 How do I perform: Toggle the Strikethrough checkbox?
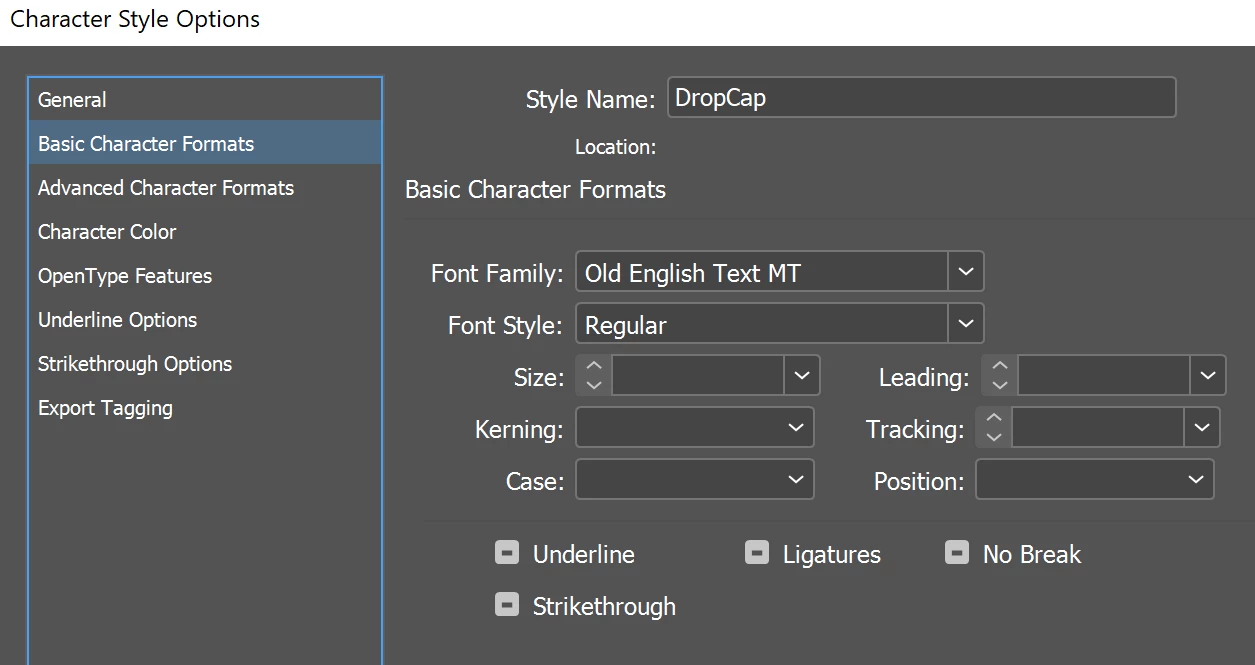tap(507, 604)
